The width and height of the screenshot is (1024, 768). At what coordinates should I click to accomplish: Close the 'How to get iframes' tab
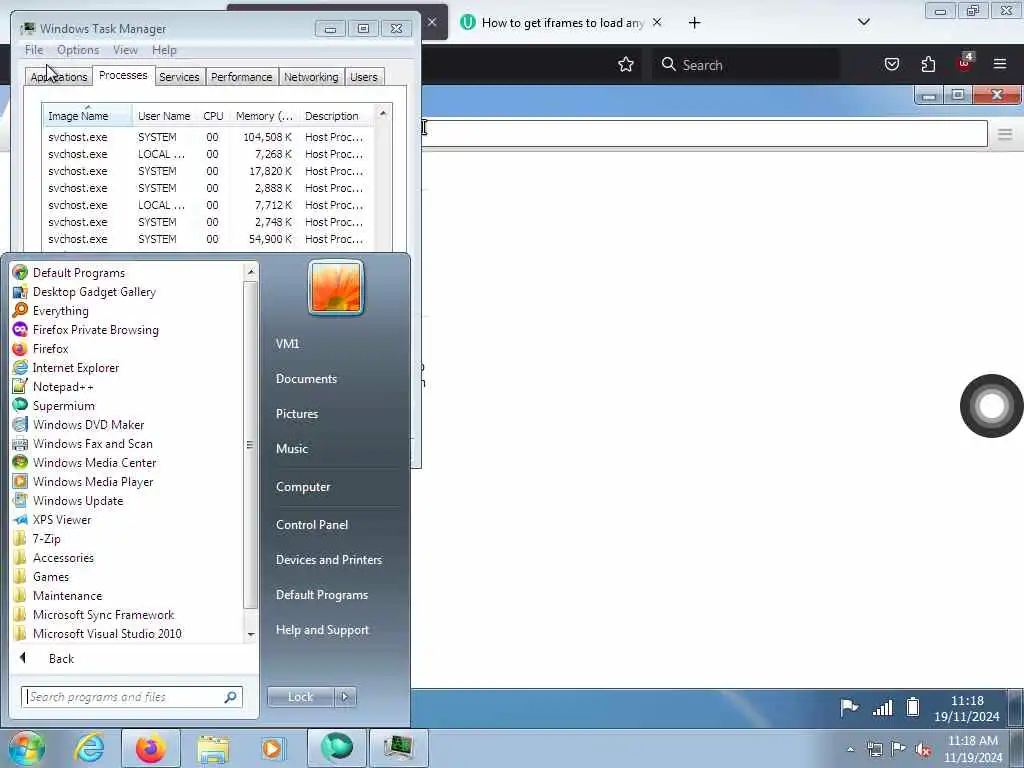tap(657, 22)
